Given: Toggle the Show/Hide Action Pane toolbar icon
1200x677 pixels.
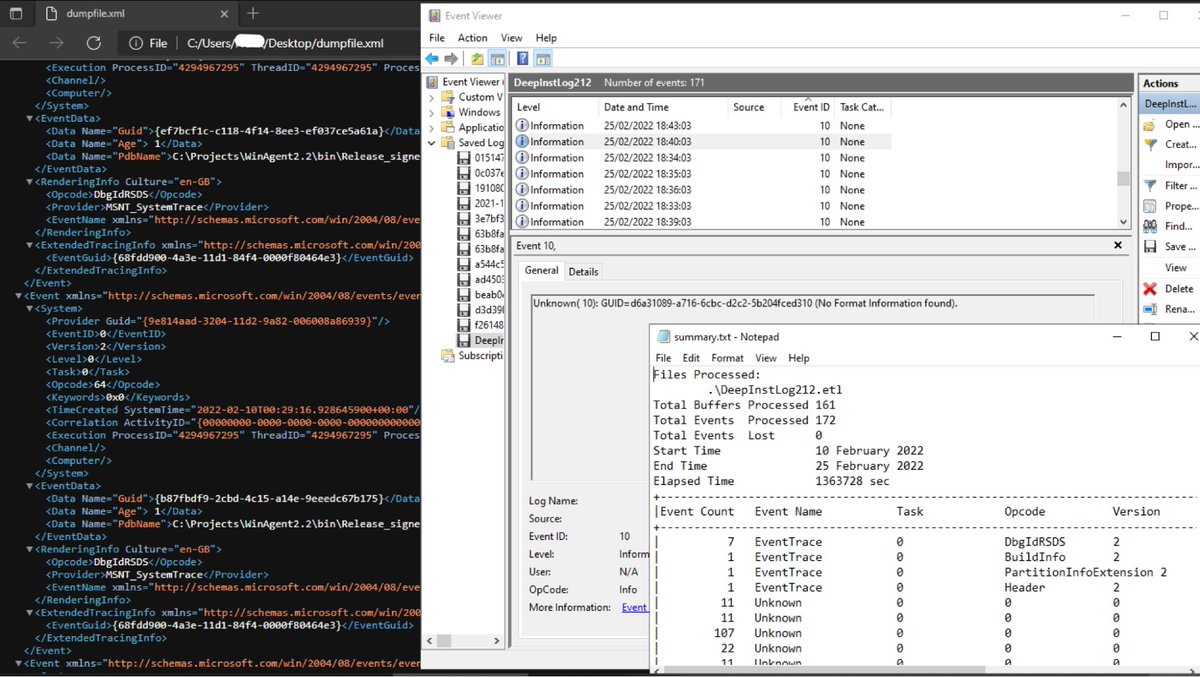Looking at the screenshot, I should [543, 59].
